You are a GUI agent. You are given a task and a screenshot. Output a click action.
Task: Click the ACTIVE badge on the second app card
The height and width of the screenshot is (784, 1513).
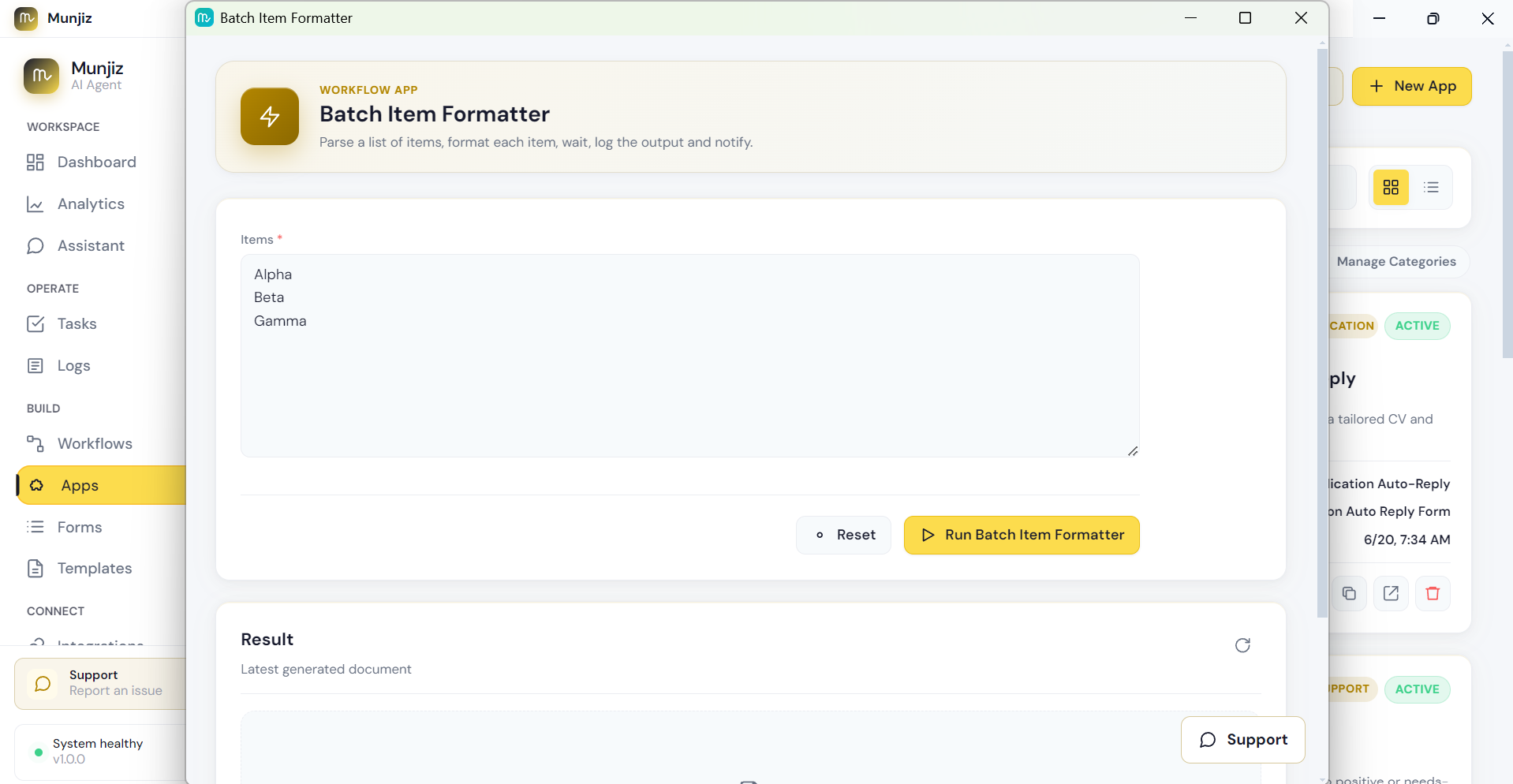point(1417,689)
